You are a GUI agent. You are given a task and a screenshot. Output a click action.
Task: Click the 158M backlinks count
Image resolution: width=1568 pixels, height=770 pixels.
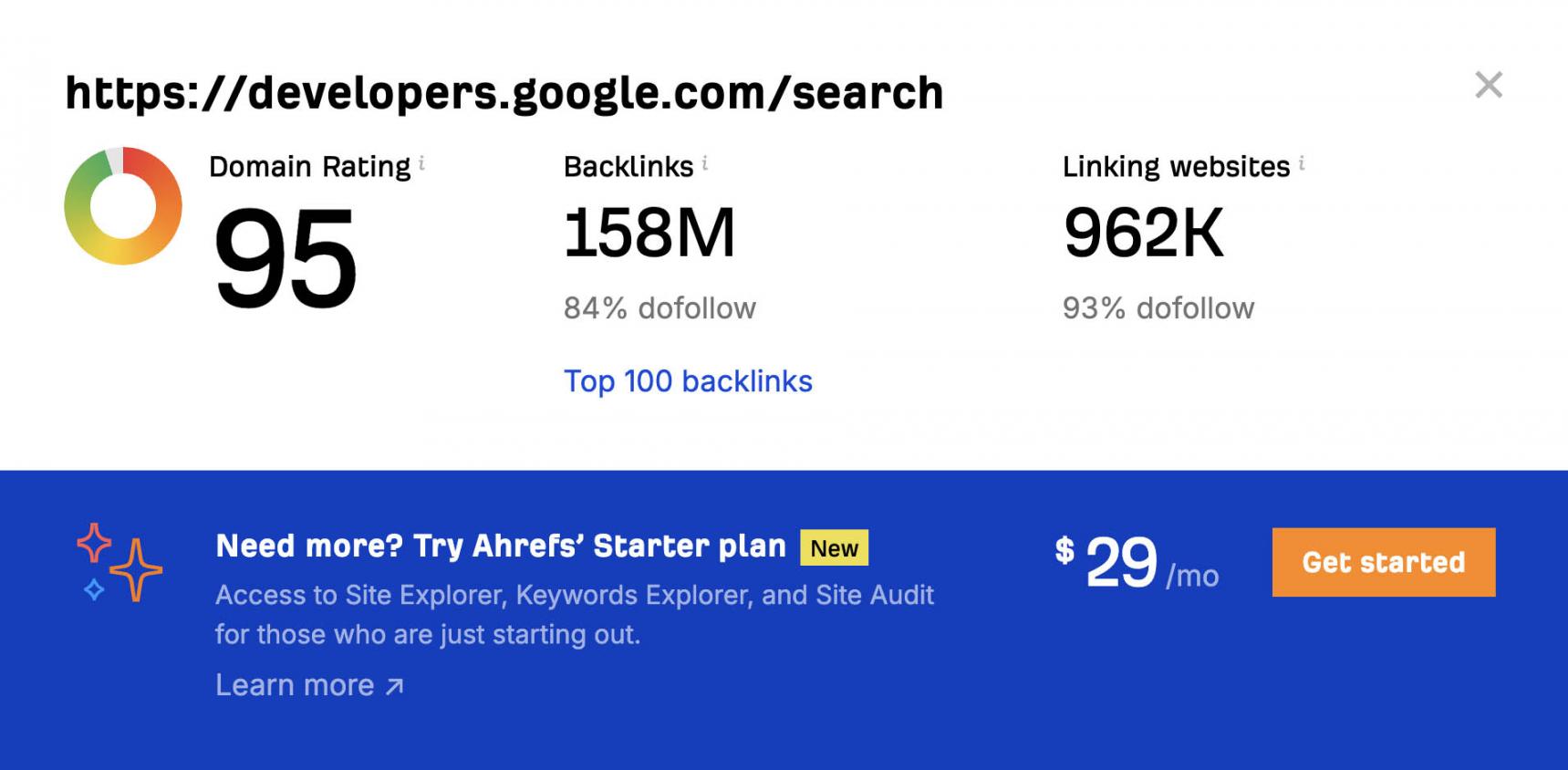649,233
